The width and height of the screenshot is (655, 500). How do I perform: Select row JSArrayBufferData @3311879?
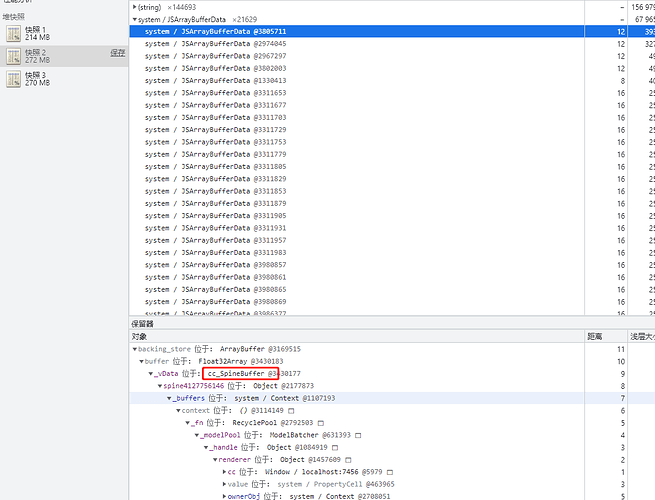(392, 203)
